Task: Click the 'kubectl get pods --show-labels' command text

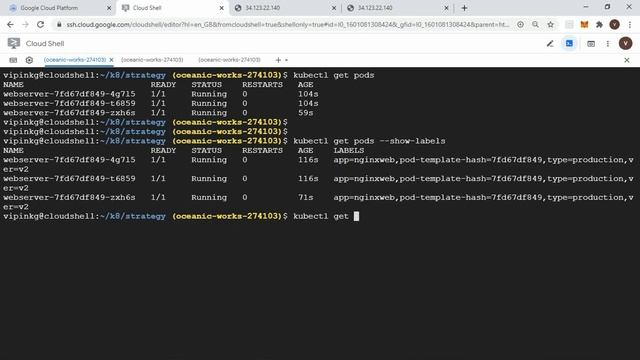Action: 369,141
